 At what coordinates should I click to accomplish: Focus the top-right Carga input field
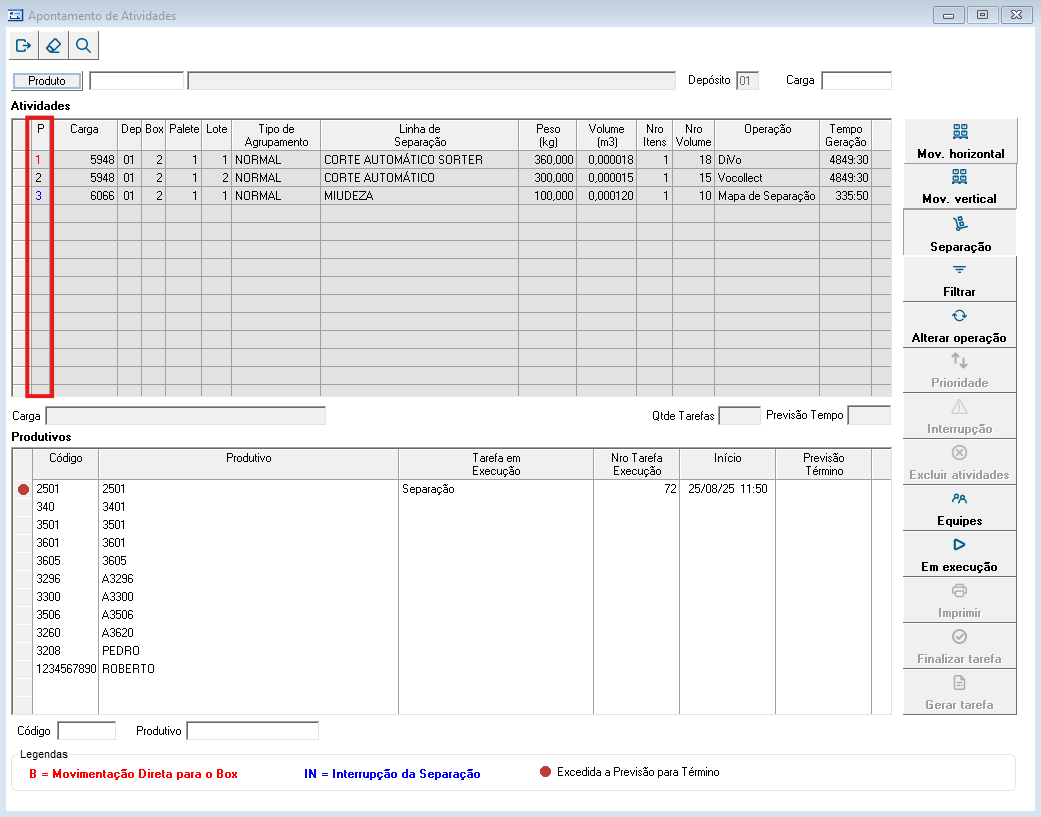(x=856, y=81)
